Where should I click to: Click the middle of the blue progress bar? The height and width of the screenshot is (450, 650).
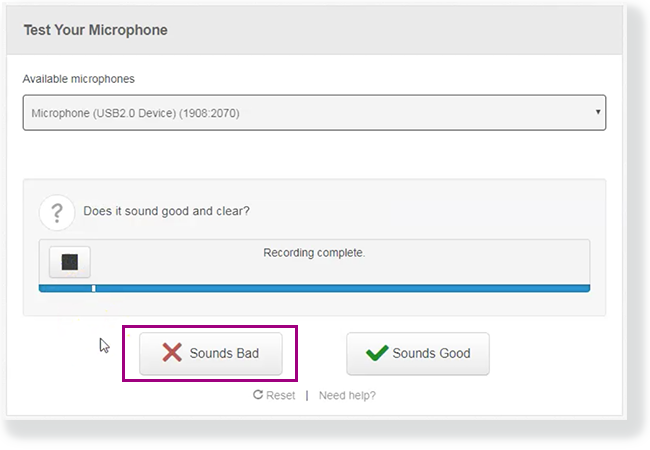coord(314,288)
